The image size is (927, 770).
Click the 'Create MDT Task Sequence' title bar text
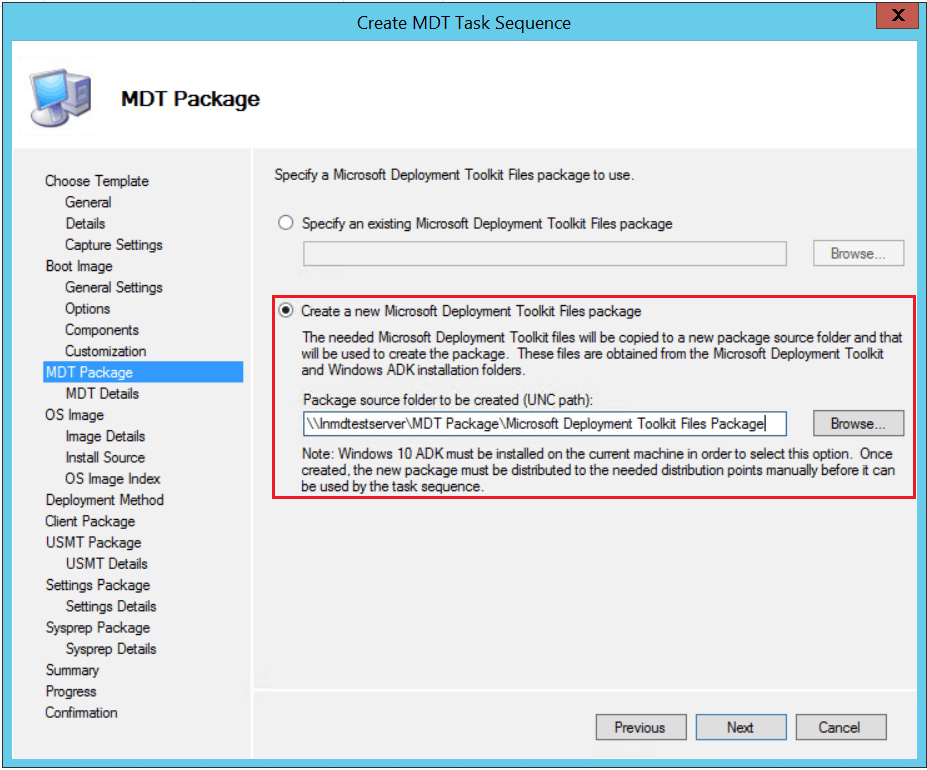[464, 23]
